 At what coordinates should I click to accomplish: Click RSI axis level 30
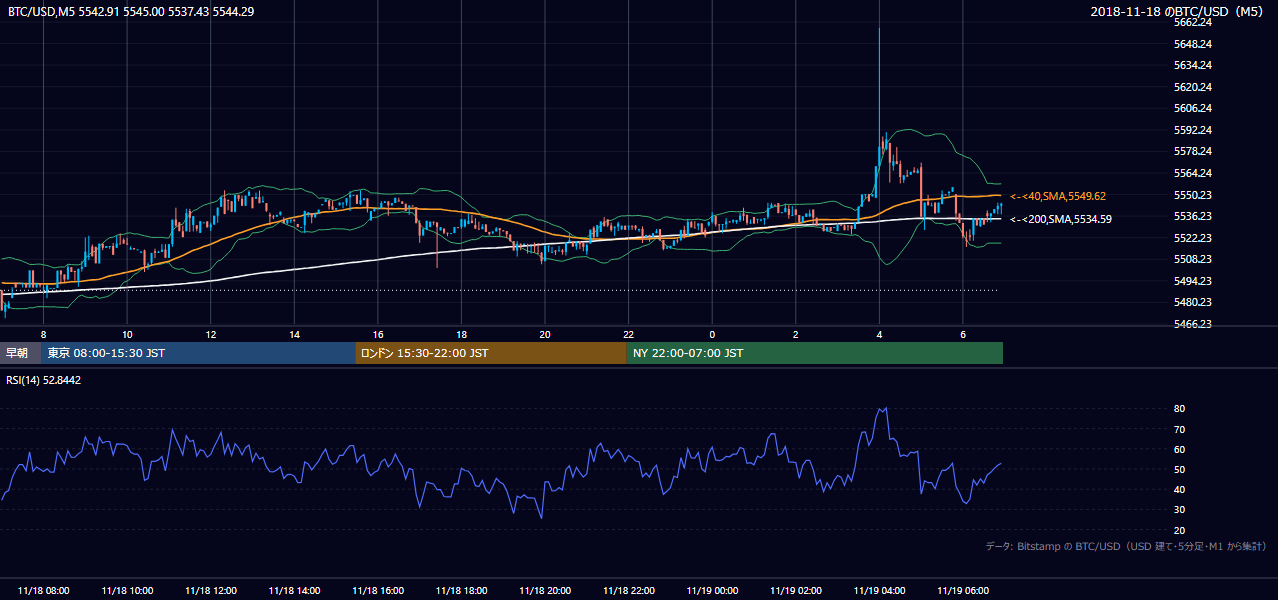tap(1180, 509)
